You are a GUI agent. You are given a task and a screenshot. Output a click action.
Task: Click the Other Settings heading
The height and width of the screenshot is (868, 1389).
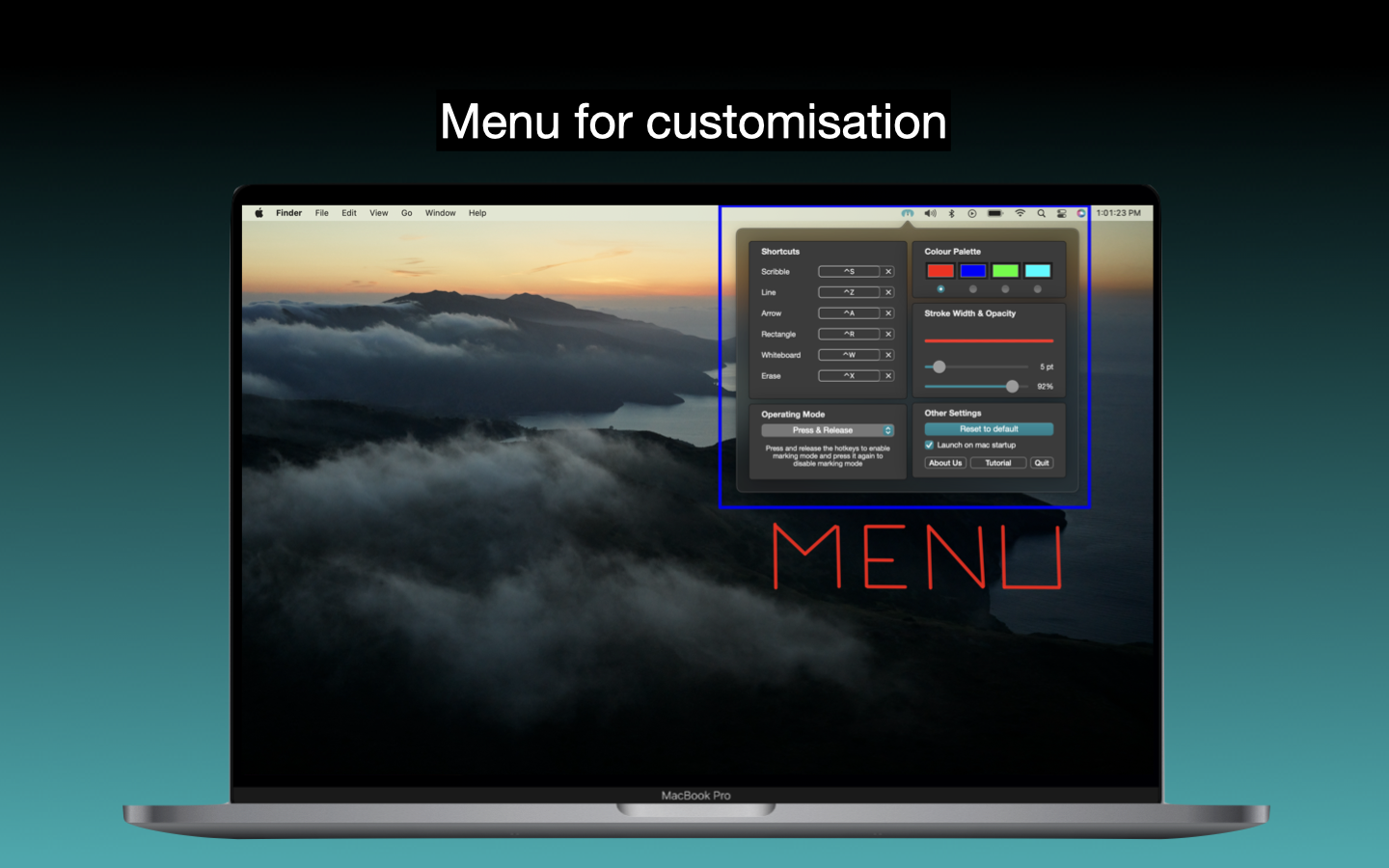coord(952,414)
